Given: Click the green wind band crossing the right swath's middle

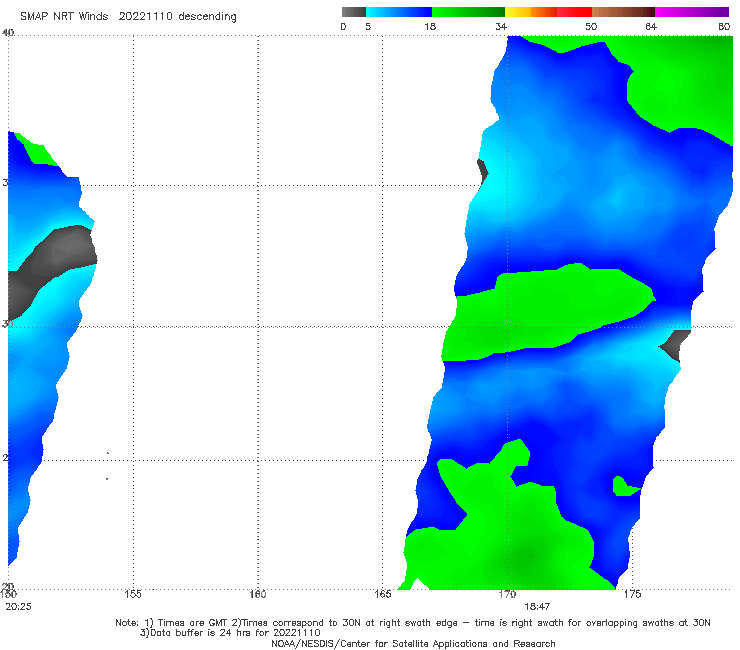Looking at the screenshot, I should point(547,312).
